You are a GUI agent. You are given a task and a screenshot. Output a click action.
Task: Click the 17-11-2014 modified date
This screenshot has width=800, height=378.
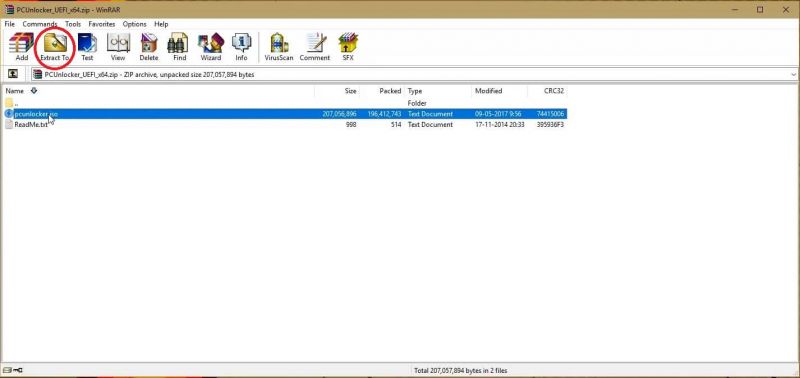pyautogui.click(x=499, y=124)
